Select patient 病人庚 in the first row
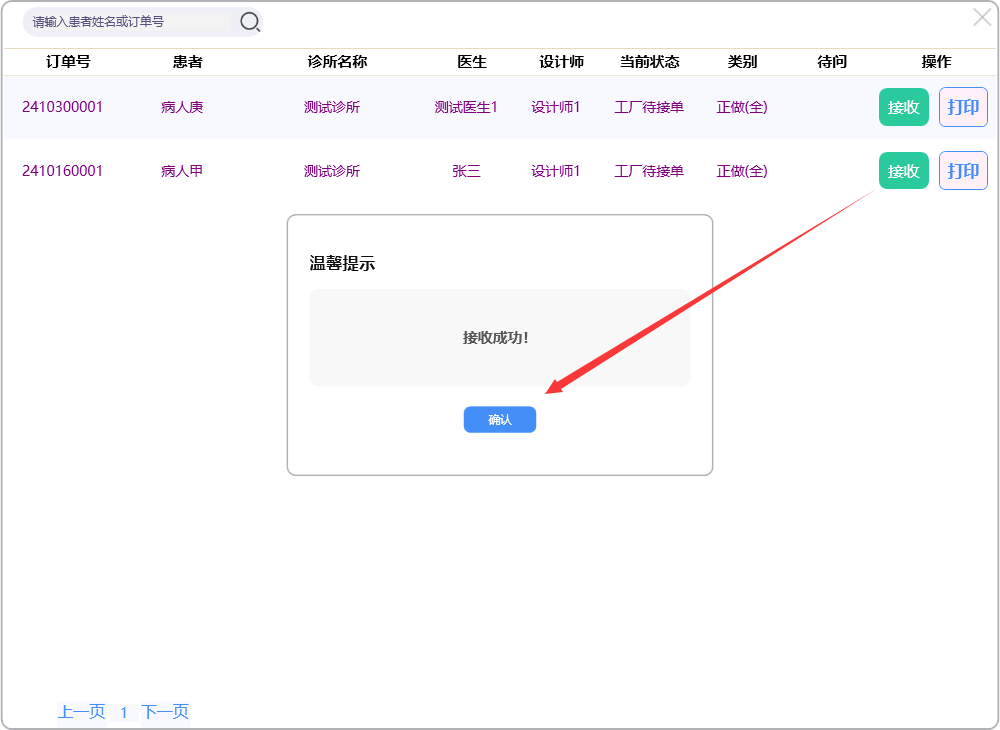The height and width of the screenshot is (730, 1000). click(x=182, y=107)
